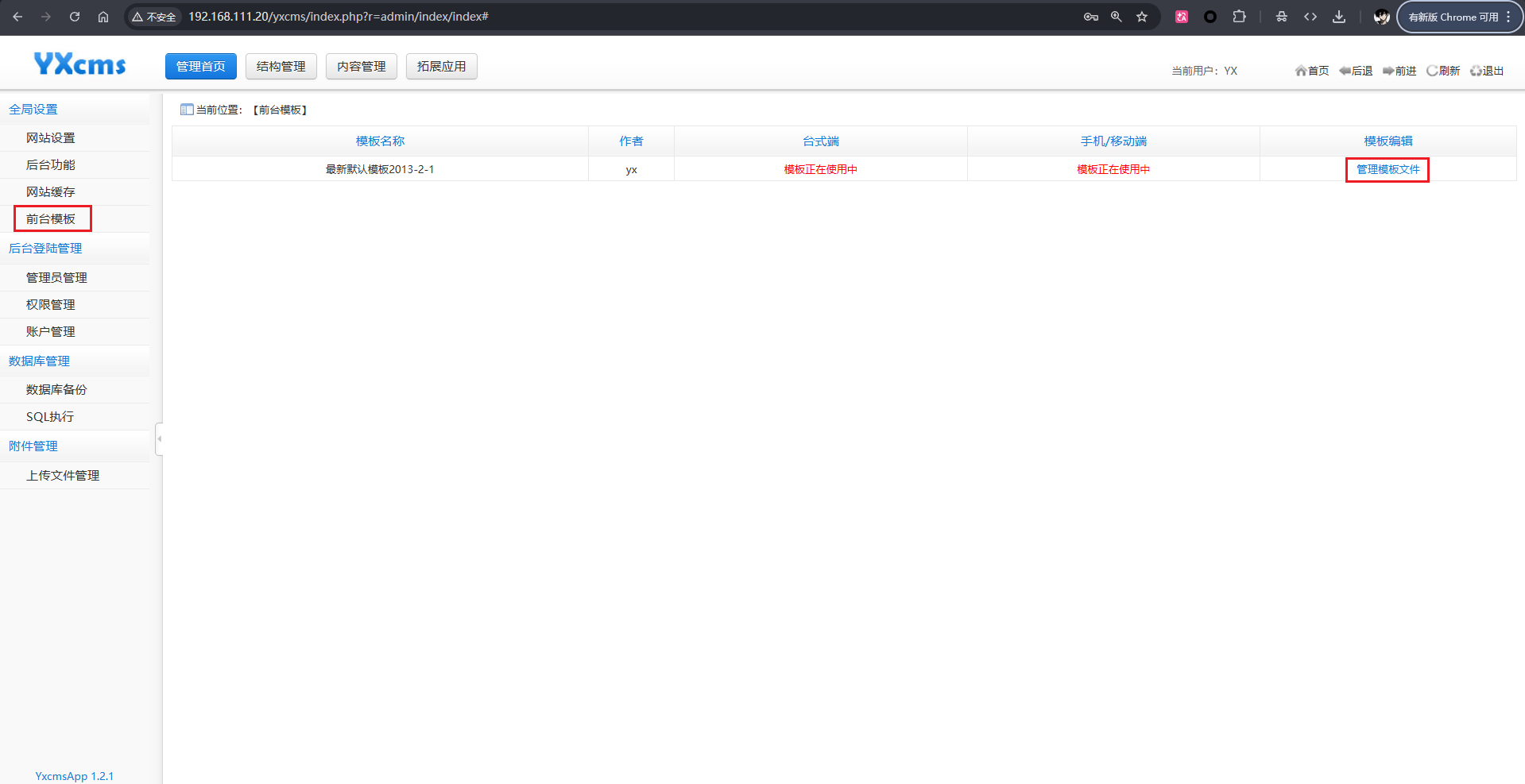Click the YXcms logo
The height and width of the screenshot is (784, 1525).
click(79, 64)
